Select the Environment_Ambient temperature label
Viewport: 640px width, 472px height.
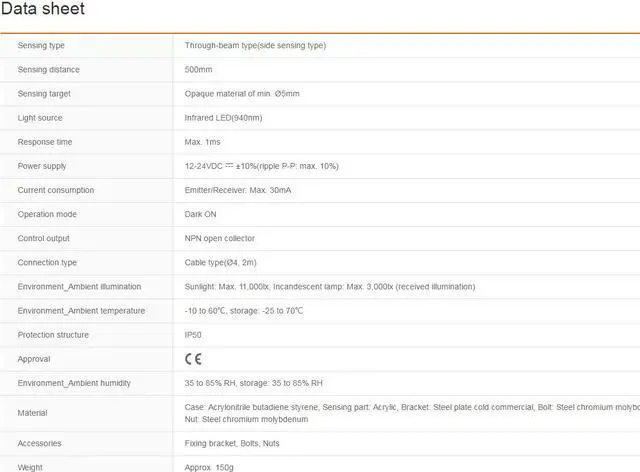click(81, 311)
